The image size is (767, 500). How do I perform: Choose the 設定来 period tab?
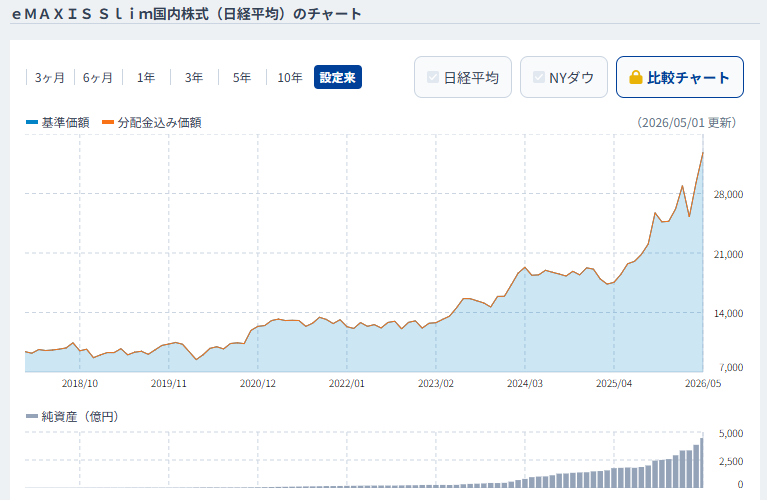click(338, 77)
